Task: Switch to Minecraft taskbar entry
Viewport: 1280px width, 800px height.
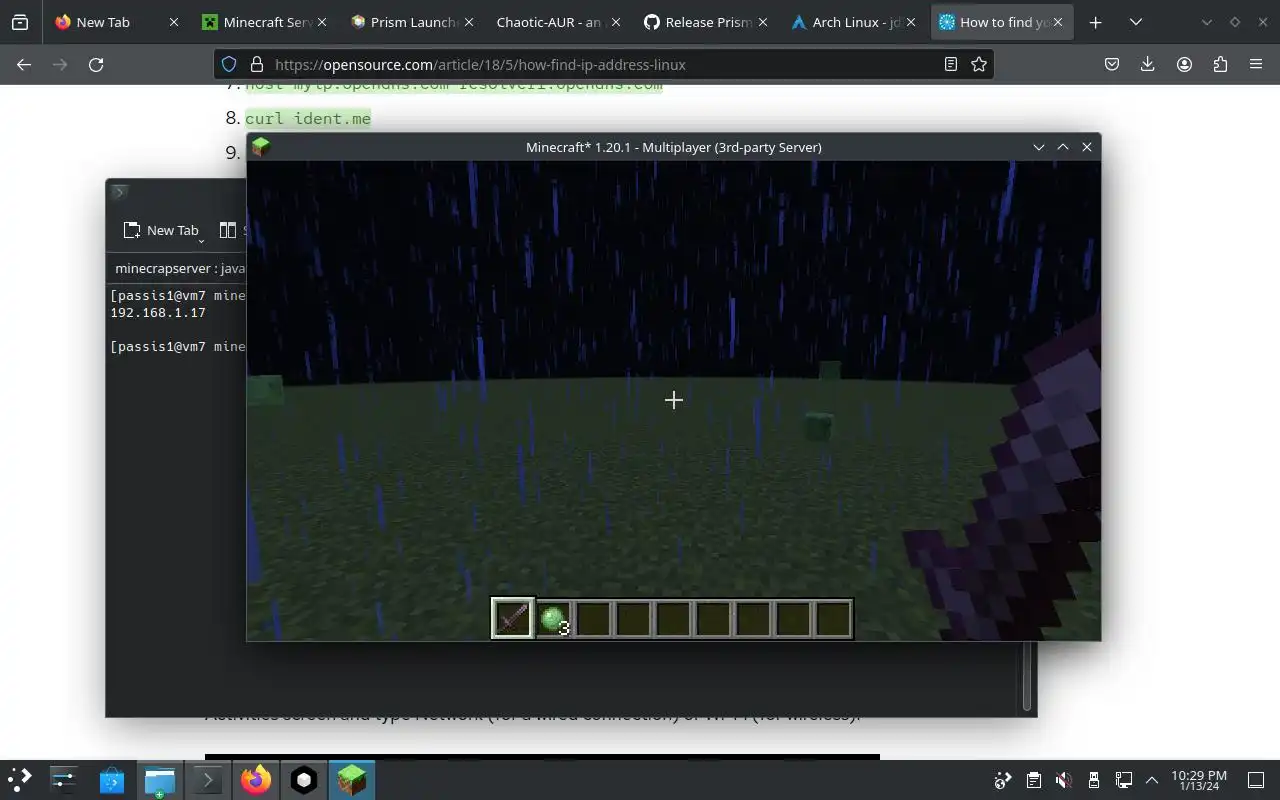Action: [352, 779]
